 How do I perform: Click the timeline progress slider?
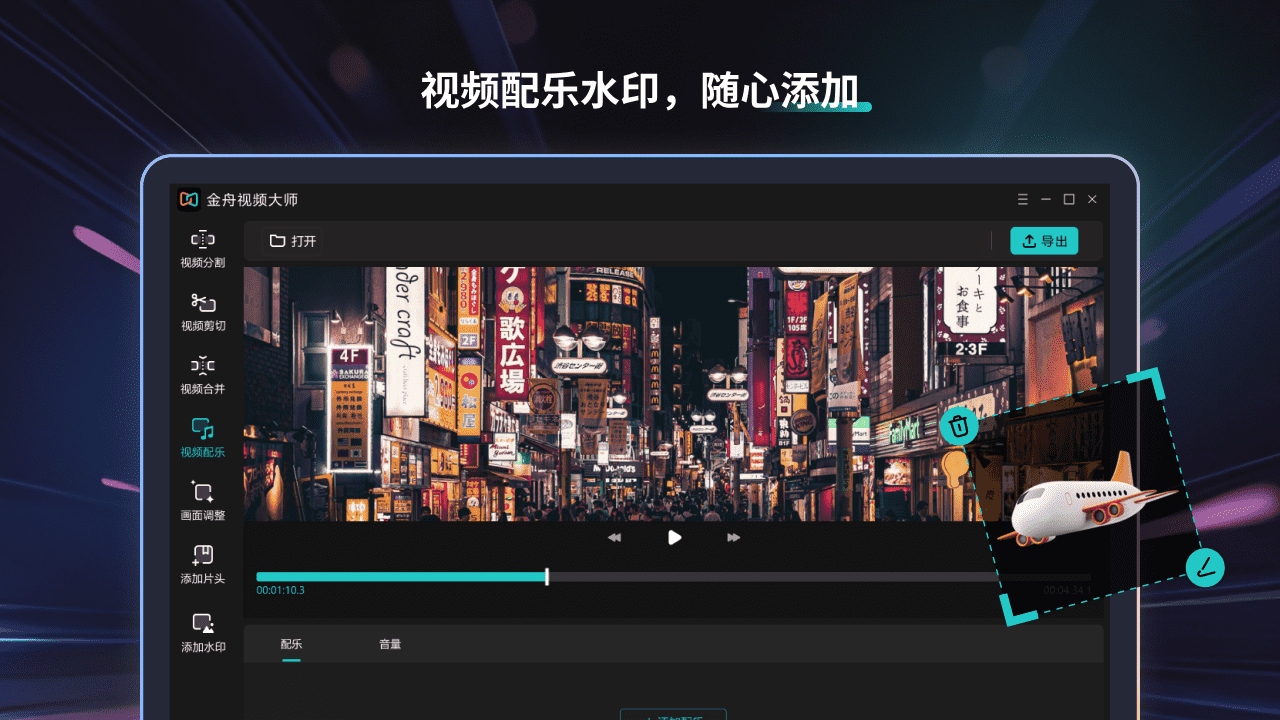click(x=547, y=577)
